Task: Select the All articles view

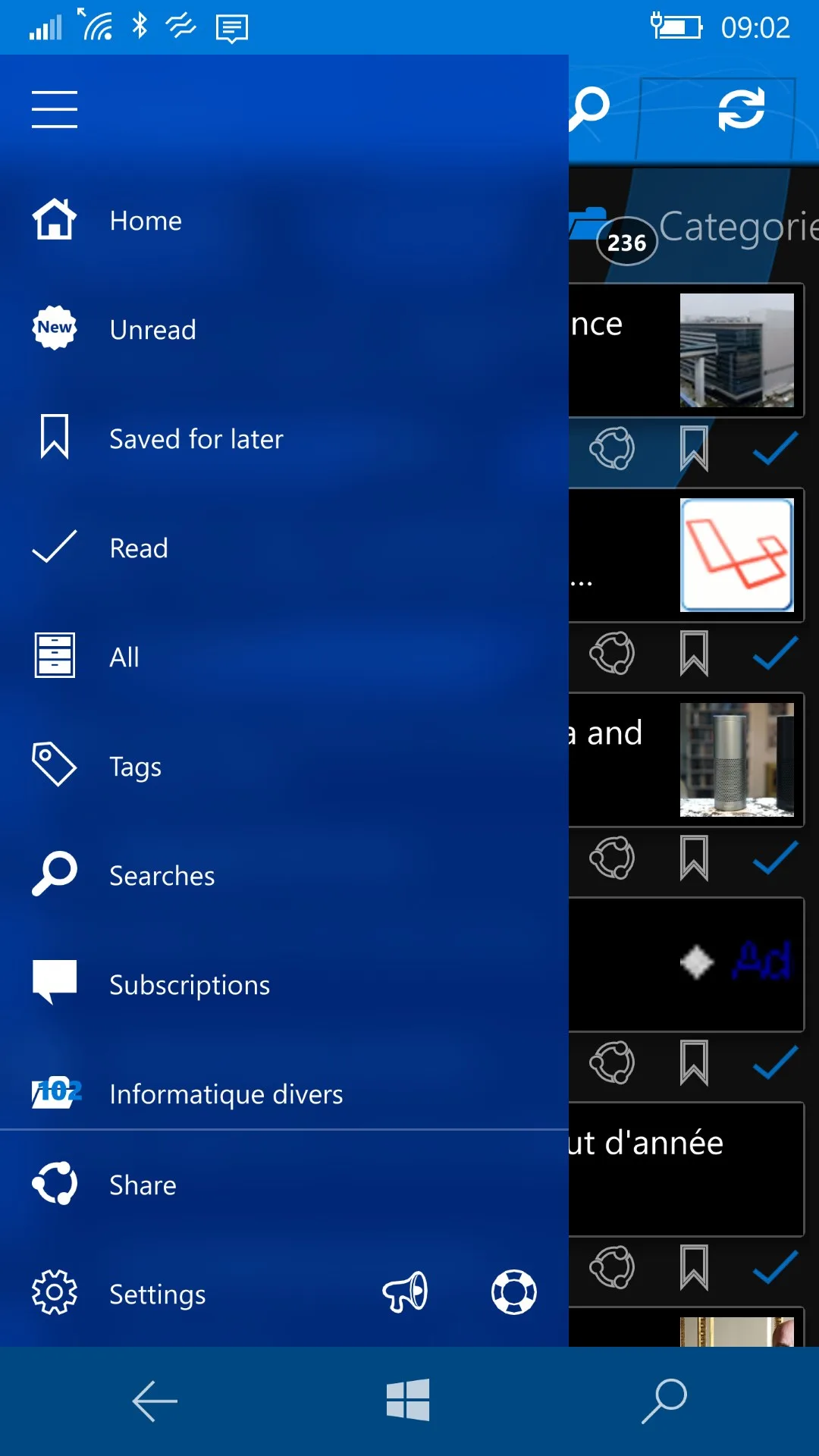Action: point(284,657)
